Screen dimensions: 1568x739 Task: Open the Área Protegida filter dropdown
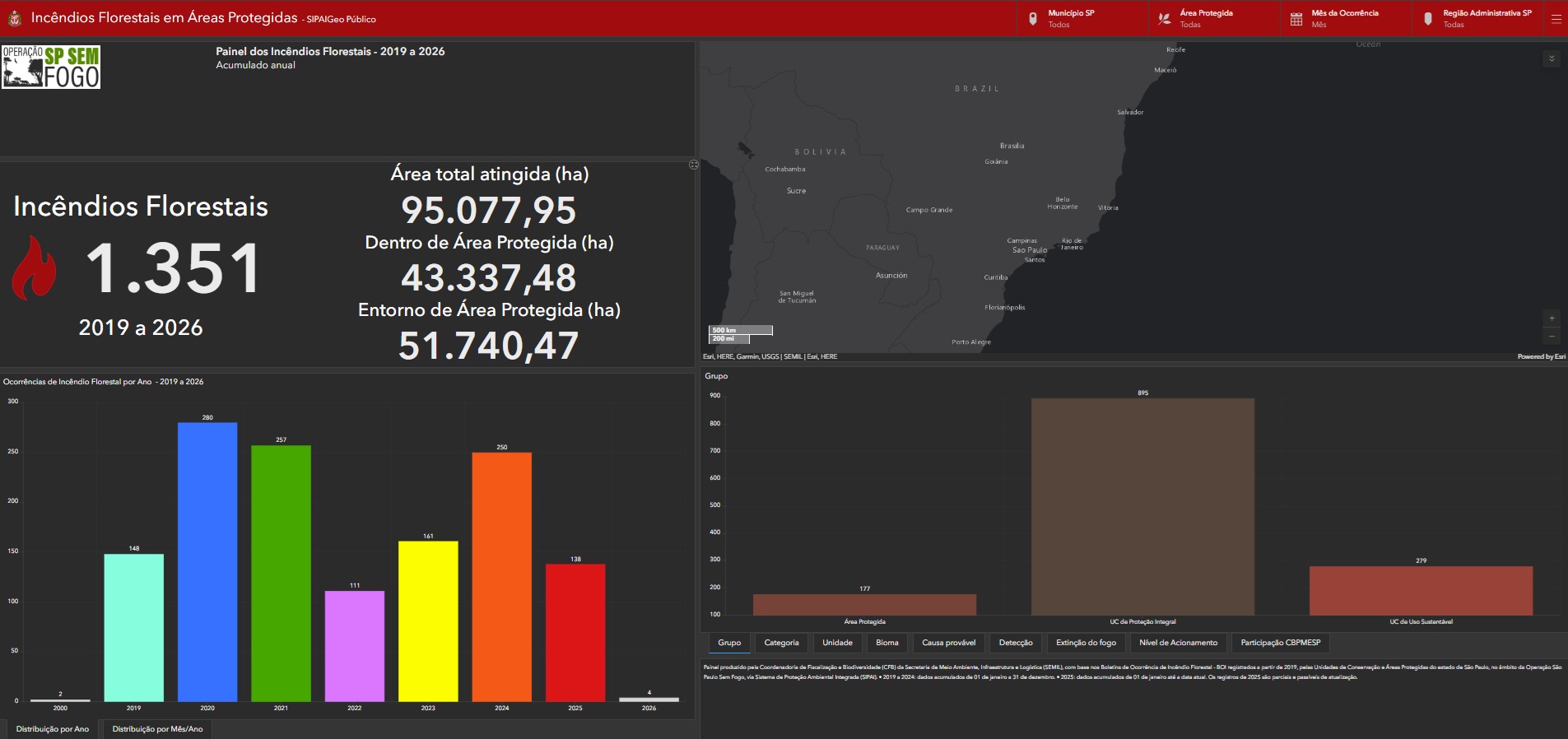[x=1215, y=18]
